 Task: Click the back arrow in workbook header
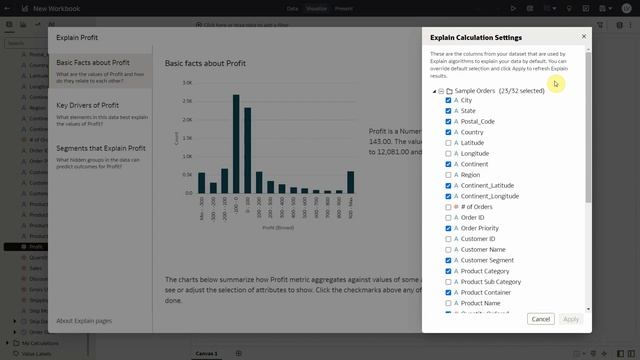pyautogui.click(x=7, y=8)
